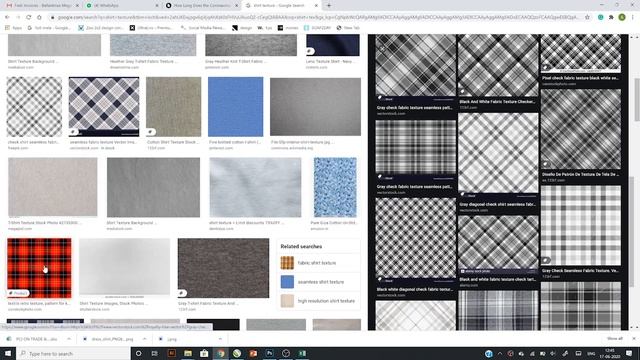Select the 'shirt texture - Google Search' tab
Screen dimensions: 640x360
(x=282, y=6)
